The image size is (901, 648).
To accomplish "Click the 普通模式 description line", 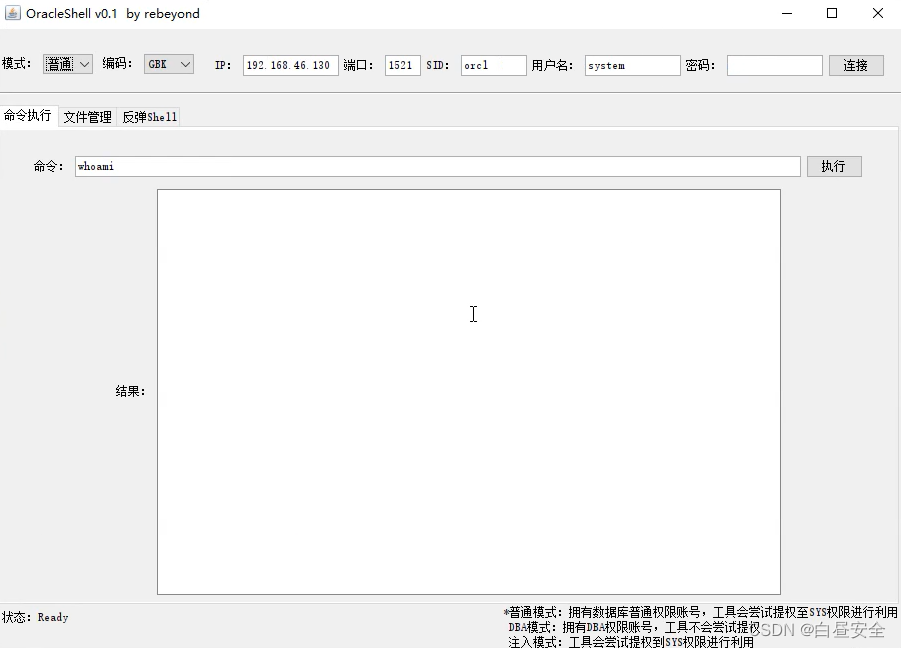I will [x=700, y=612].
